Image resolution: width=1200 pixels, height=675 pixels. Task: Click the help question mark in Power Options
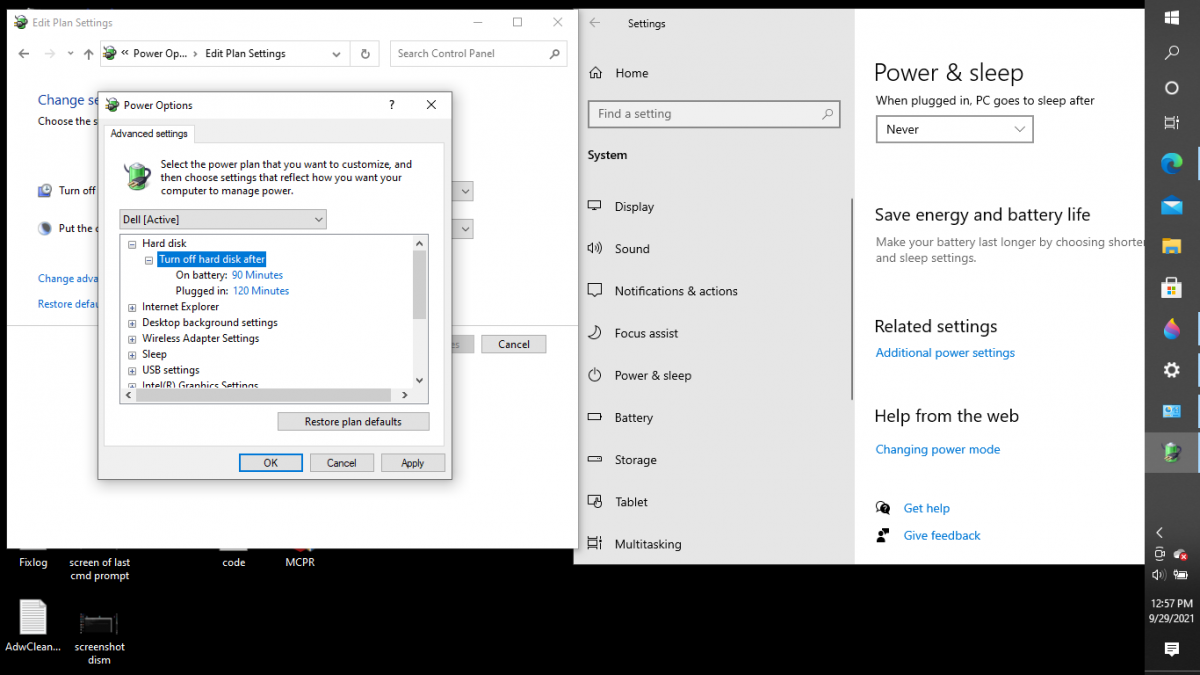coord(391,105)
